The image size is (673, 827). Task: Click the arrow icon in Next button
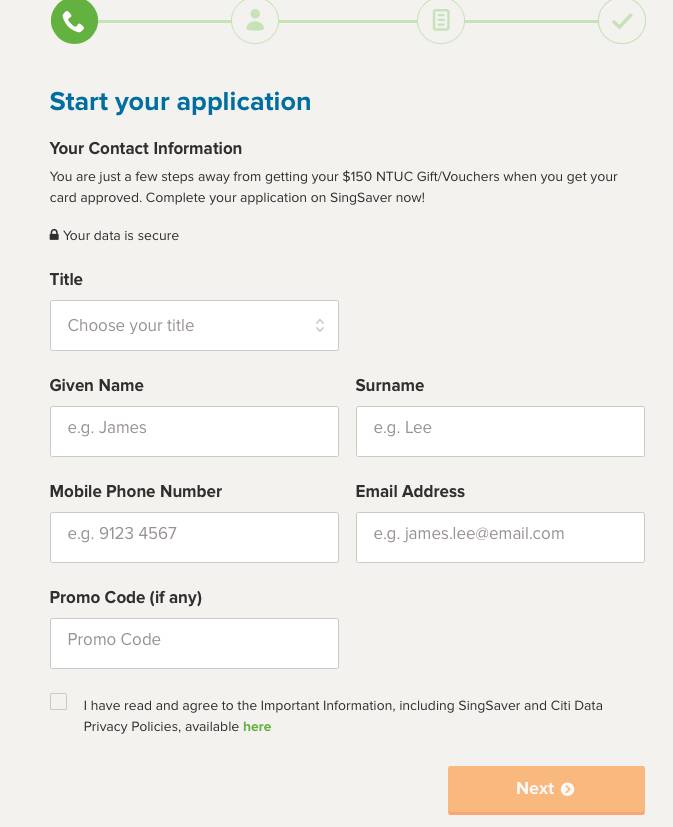click(568, 789)
